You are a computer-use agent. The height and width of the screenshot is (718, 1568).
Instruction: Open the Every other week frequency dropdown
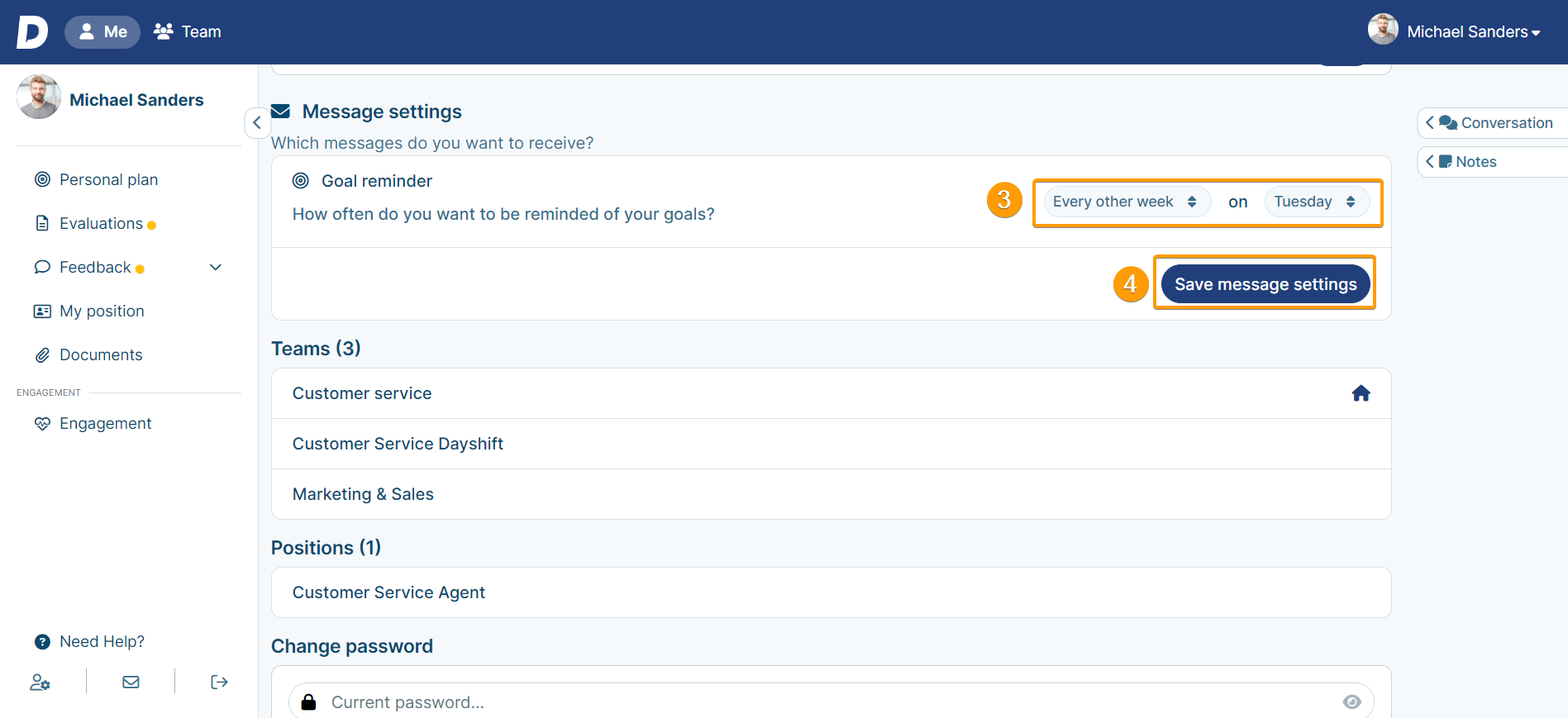[x=1127, y=202]
